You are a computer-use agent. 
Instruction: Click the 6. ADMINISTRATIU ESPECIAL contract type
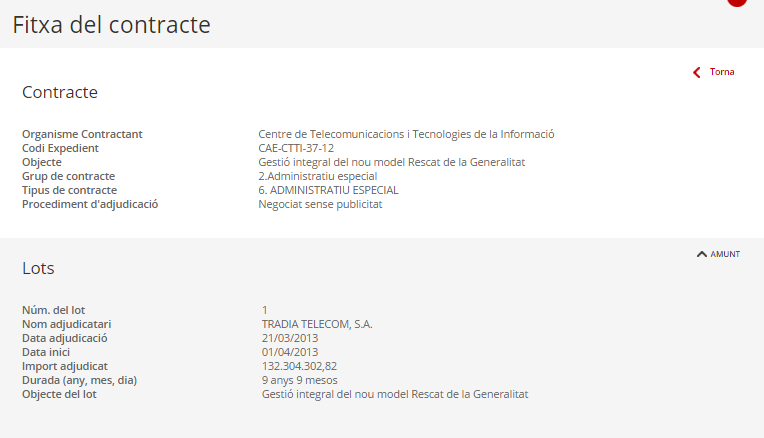(x=328, y=190)
